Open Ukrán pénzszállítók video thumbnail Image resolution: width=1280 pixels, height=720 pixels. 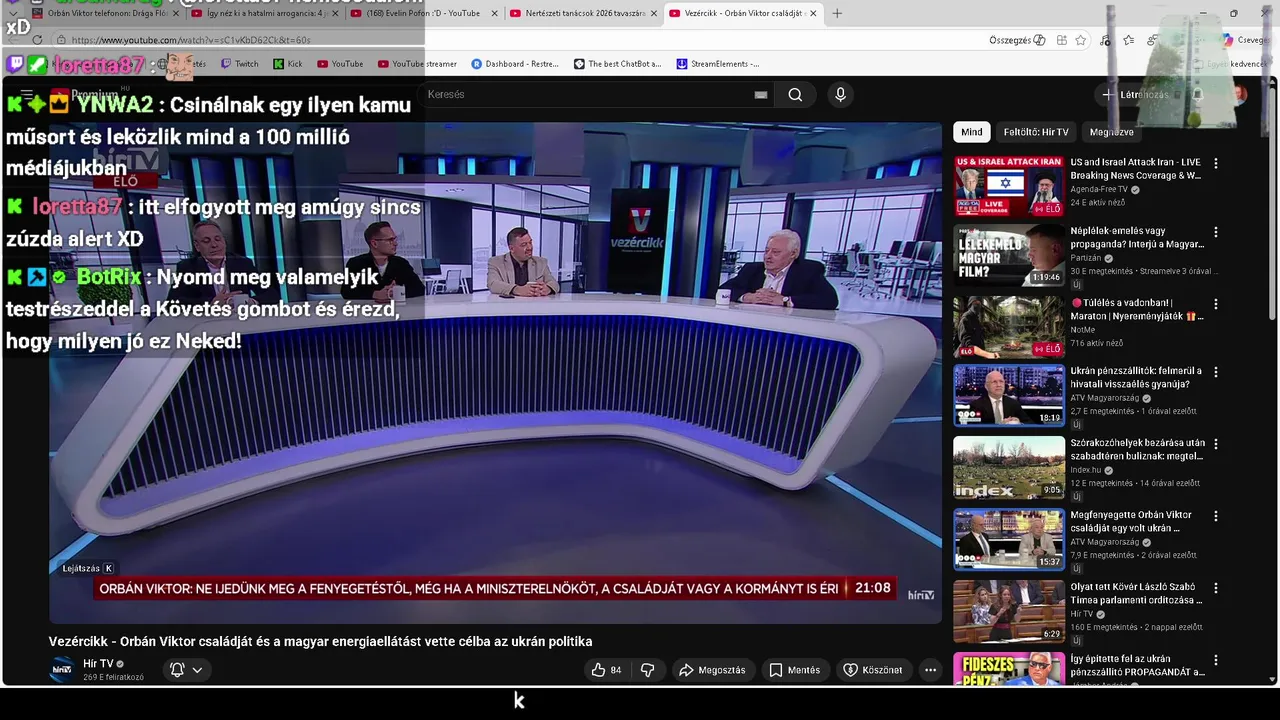click(1009, 395)
